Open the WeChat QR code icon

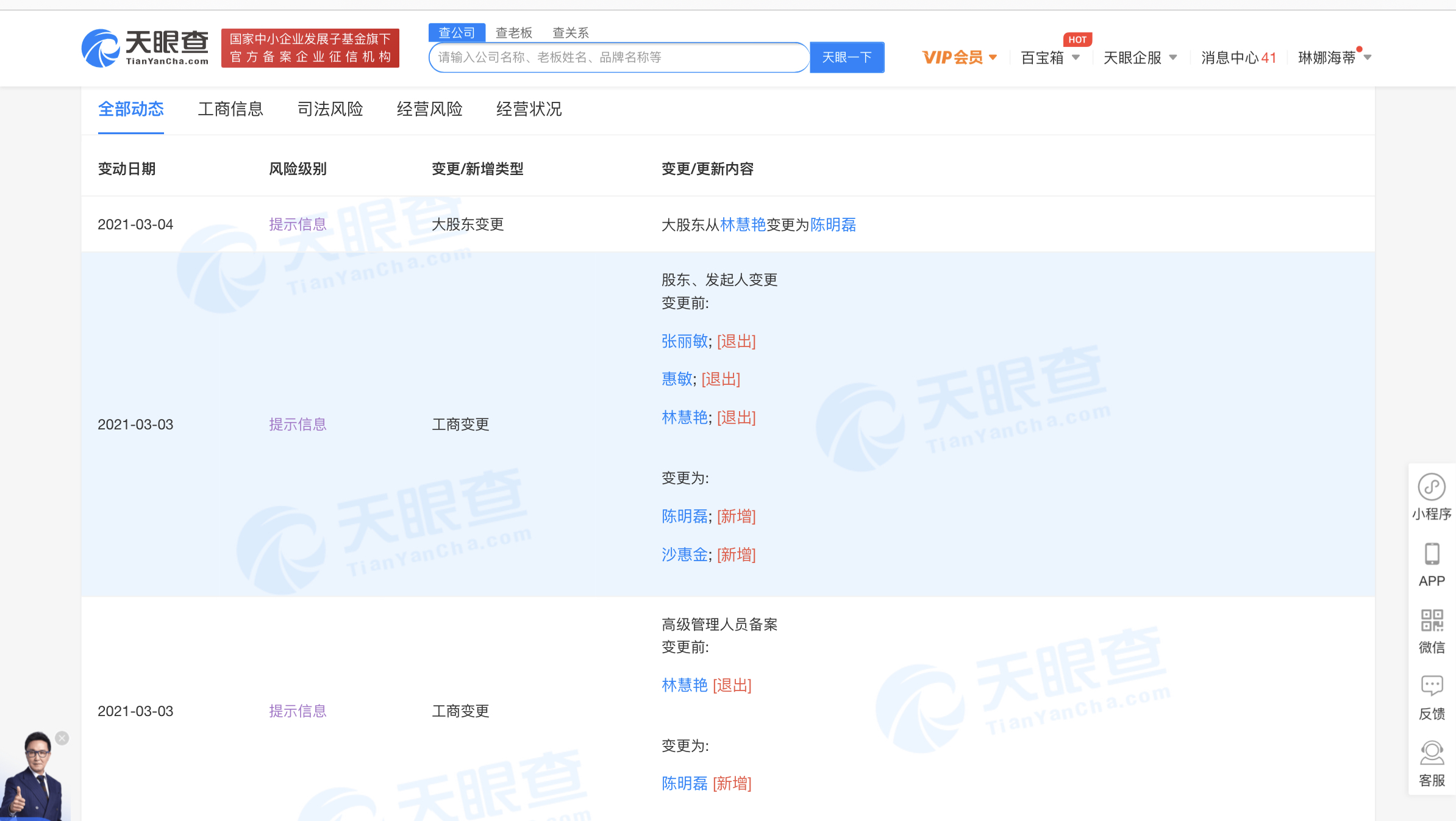[x=1432, y=621]
